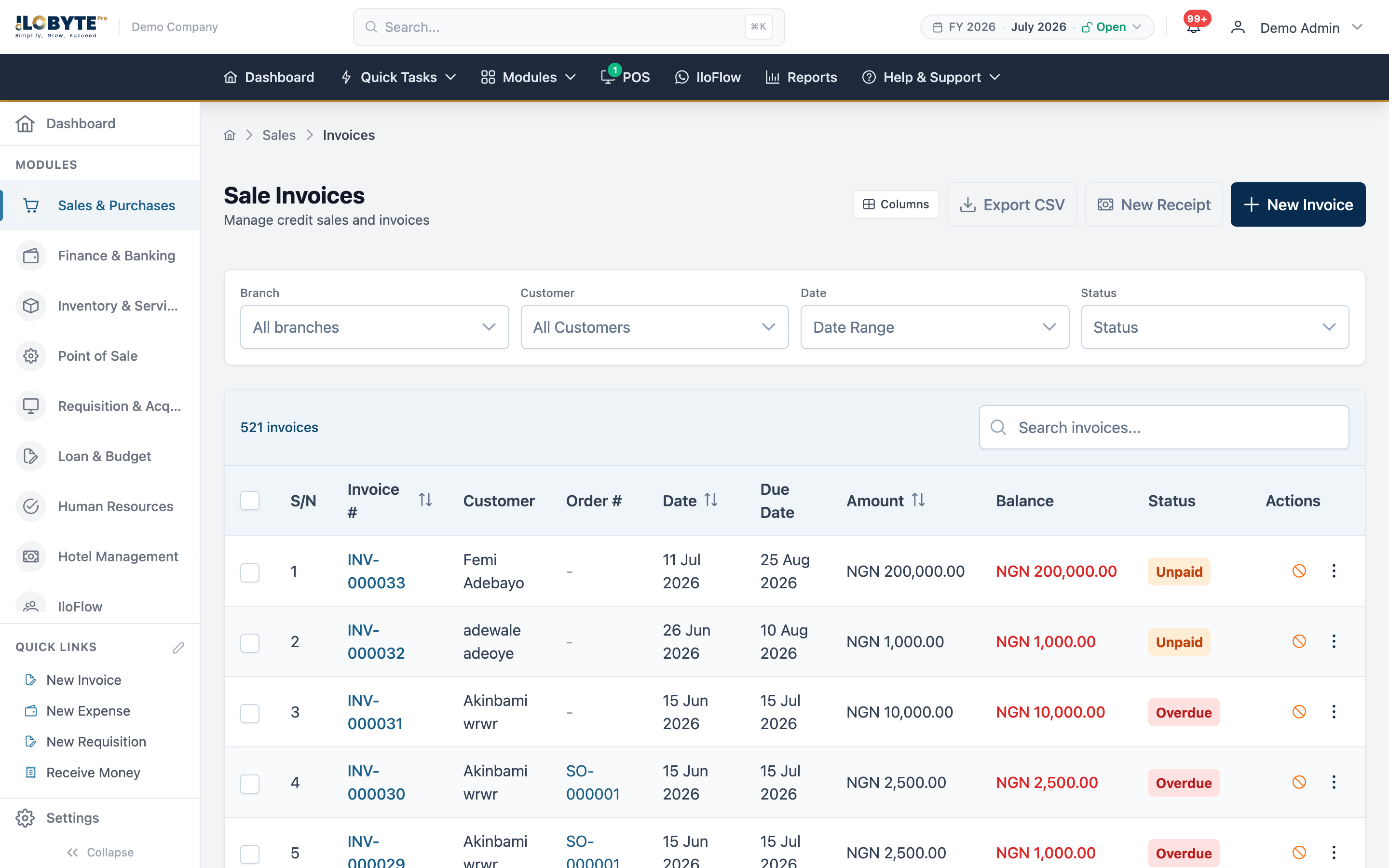
Task: Click the user profile icon beside Demo Admin
Action: pyautogui.click(x=1238, y=27)
